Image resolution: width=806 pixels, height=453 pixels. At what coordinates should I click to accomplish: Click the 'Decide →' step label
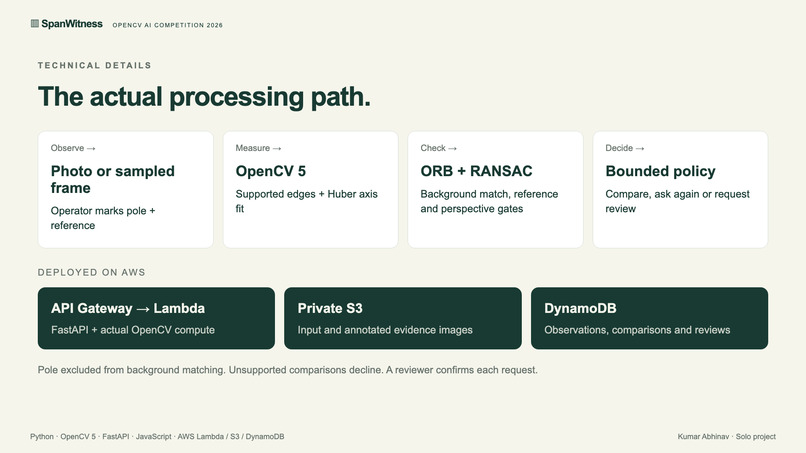point(625,148)
